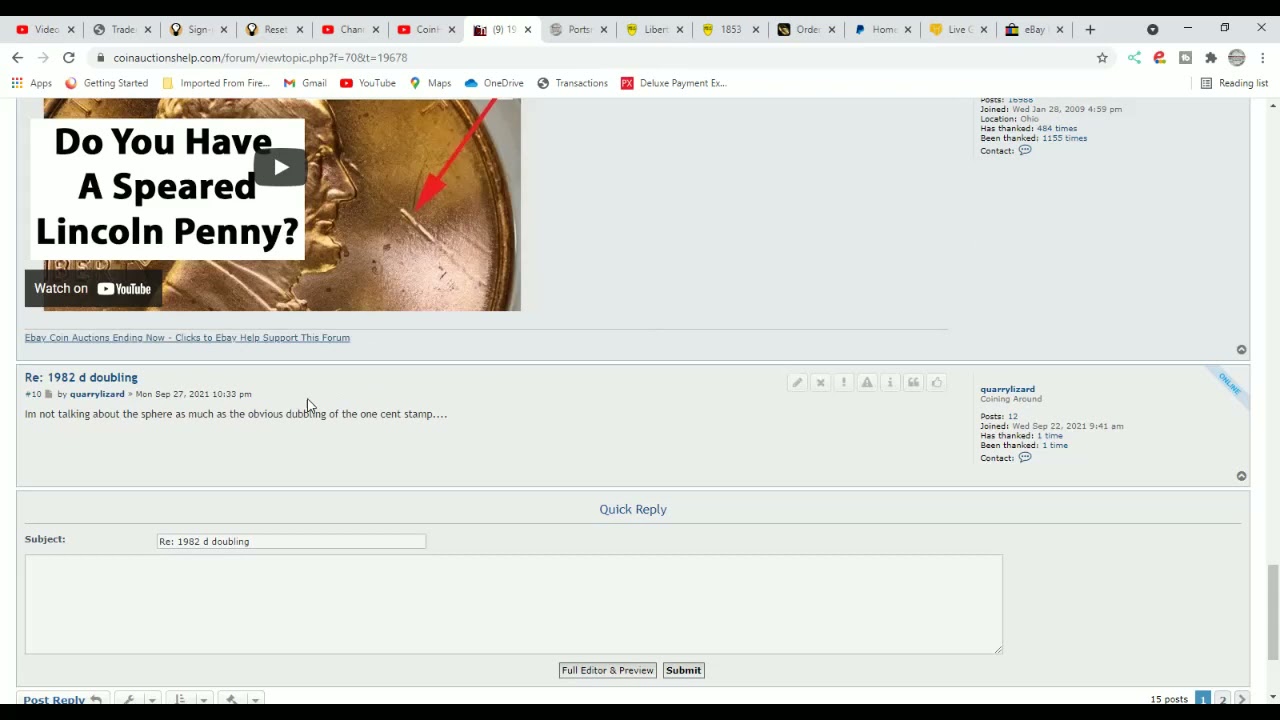Open OneDrive bookmark
The height and width of the screenshot is (720, 1280).
pyautogui.click(x=494, y=83)
